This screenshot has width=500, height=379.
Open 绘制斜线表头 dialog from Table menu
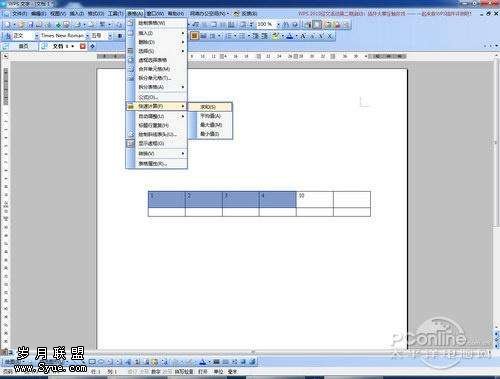(x=156, y=134)
